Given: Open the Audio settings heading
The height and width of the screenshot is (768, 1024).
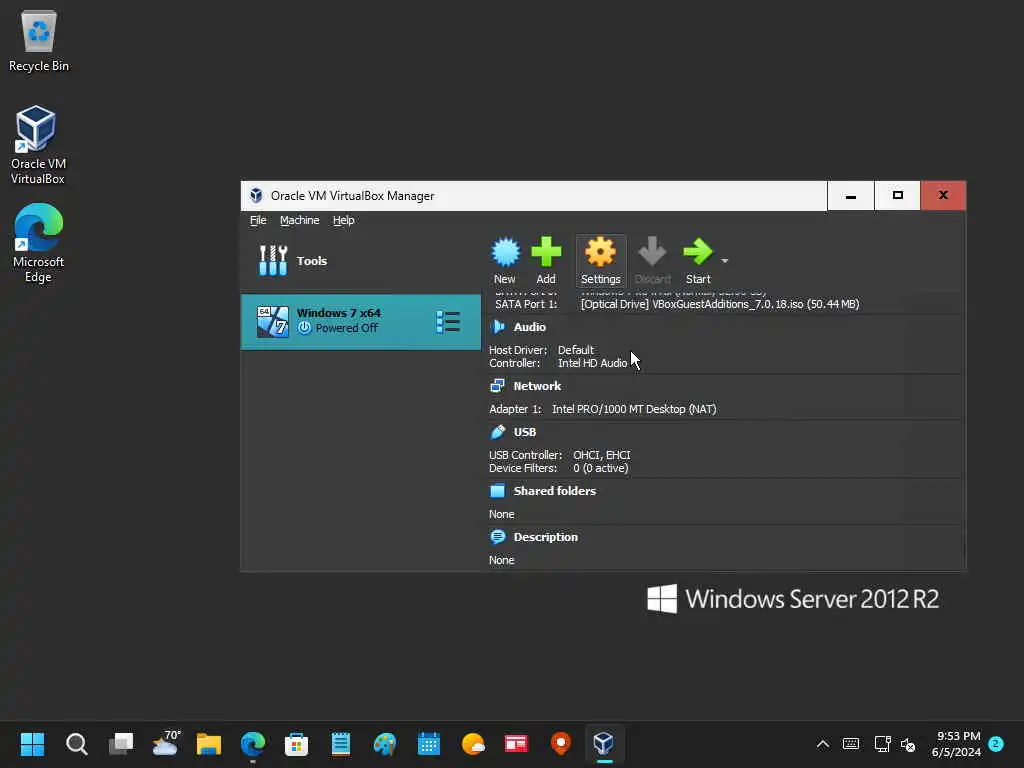Looking at the screenshot, I should click(530, 327).
